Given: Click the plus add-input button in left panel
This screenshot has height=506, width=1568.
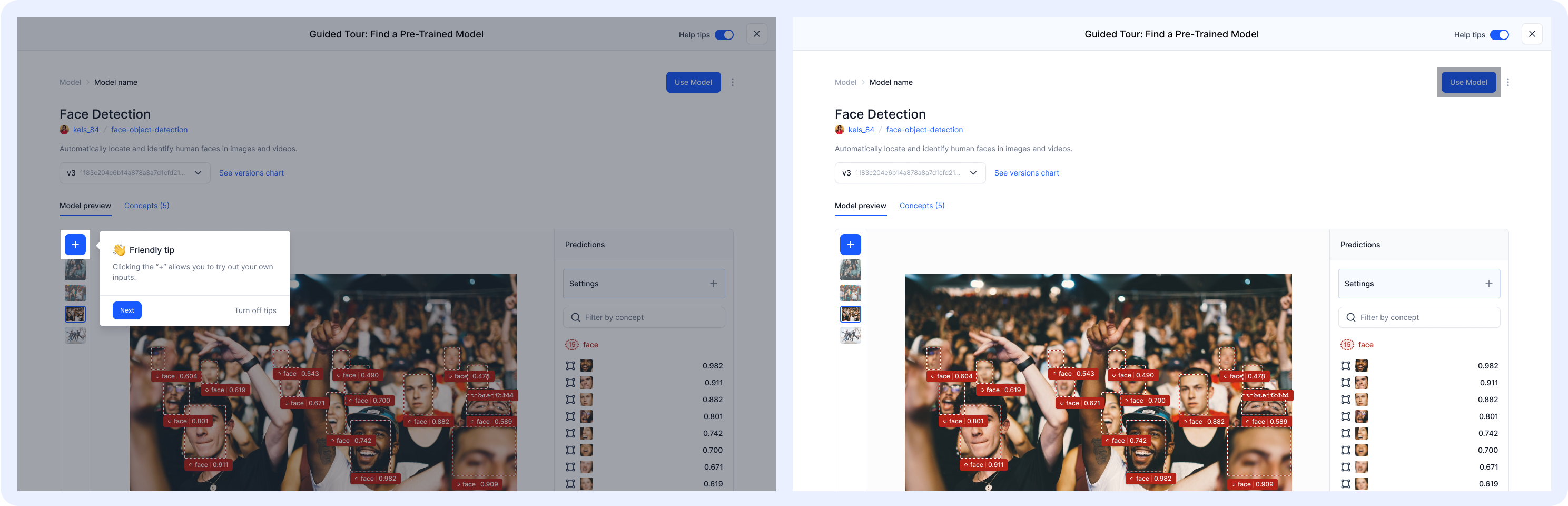Looking at the screenshot, I should point(75,245).
